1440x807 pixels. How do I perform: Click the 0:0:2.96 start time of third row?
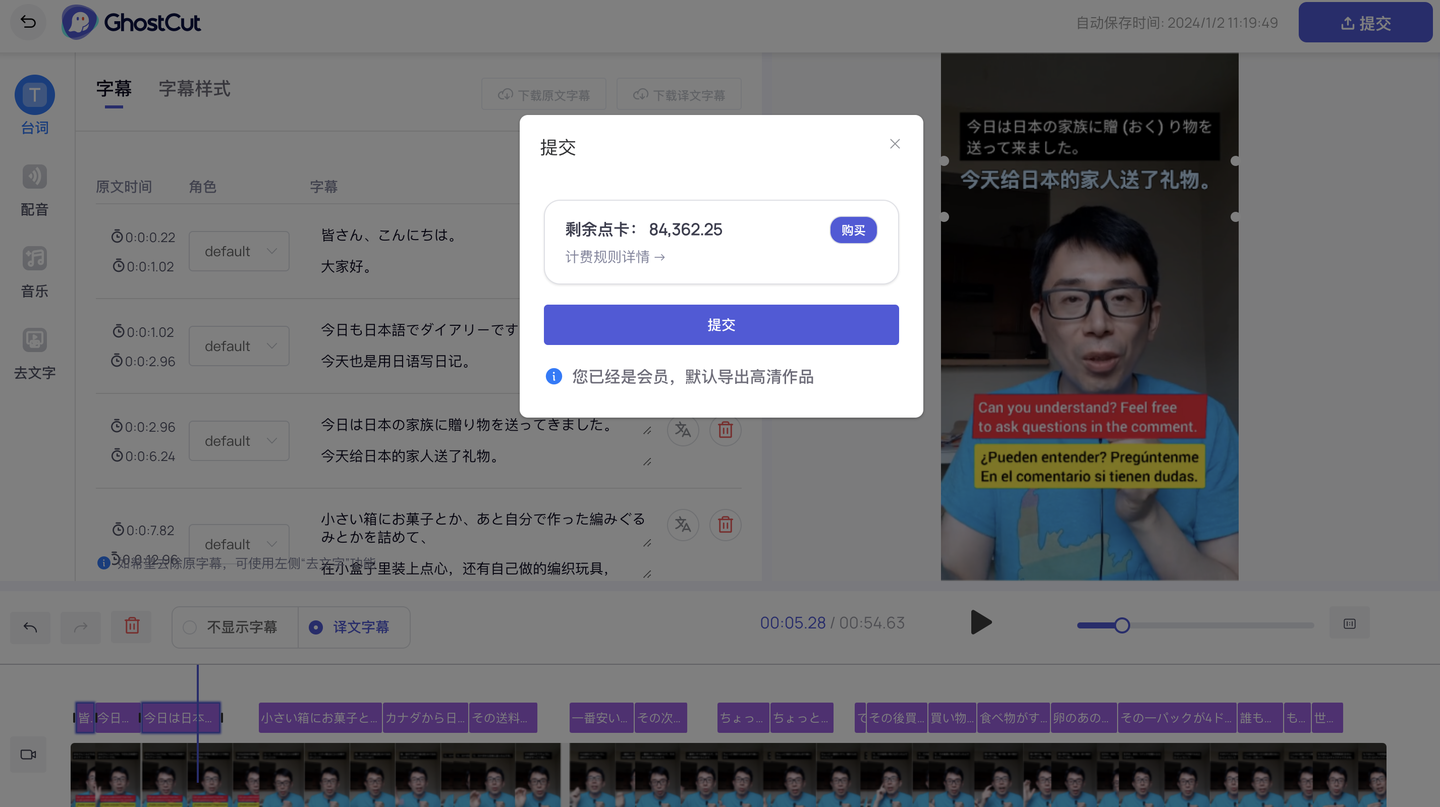point(143,426)
